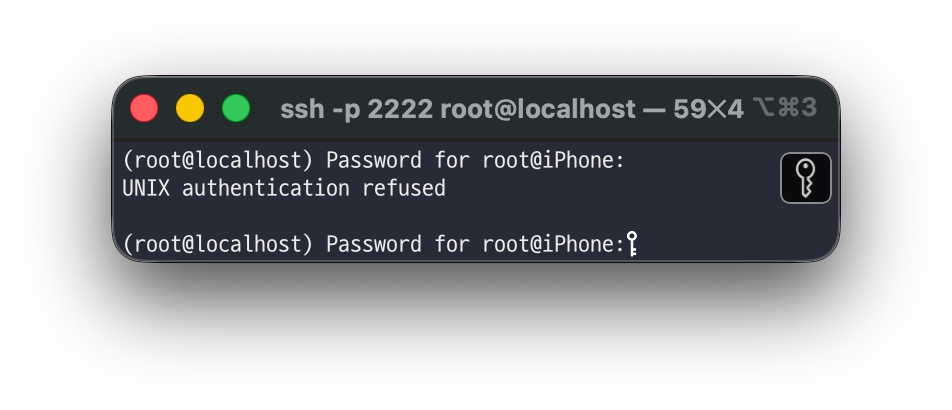Close the ssh terminal window with red button
952x410 pixels.
144,108
